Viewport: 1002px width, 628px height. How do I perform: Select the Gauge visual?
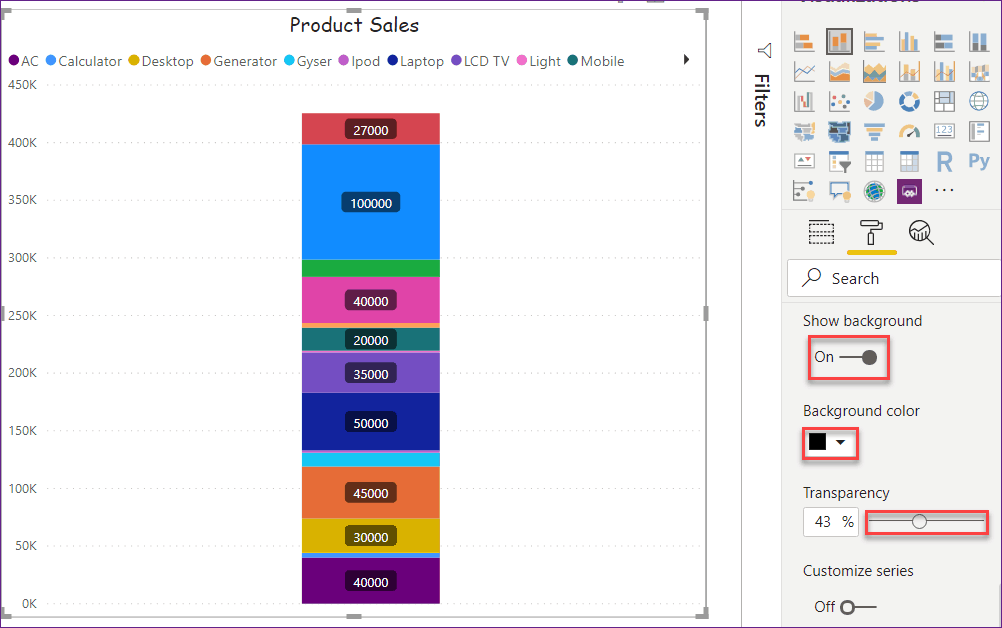[x=909, y=131]
